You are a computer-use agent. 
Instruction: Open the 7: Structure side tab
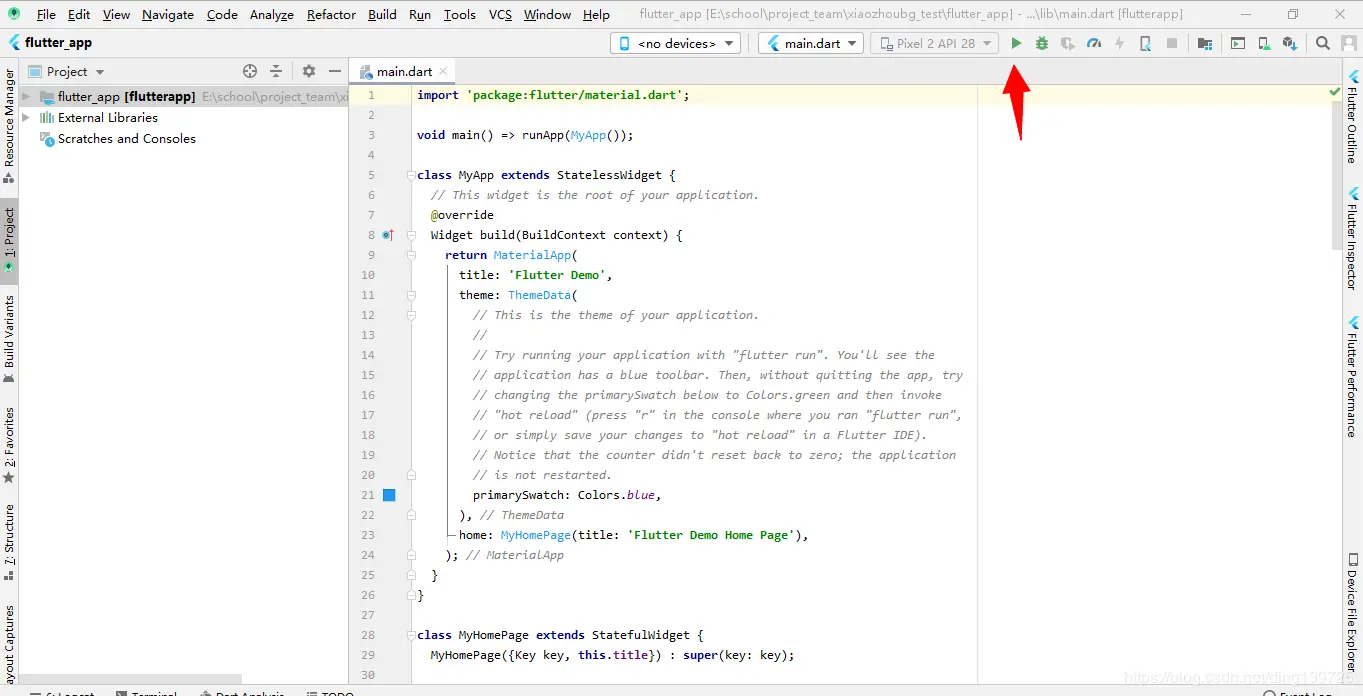pyautogui.click(x=9, y=541)
